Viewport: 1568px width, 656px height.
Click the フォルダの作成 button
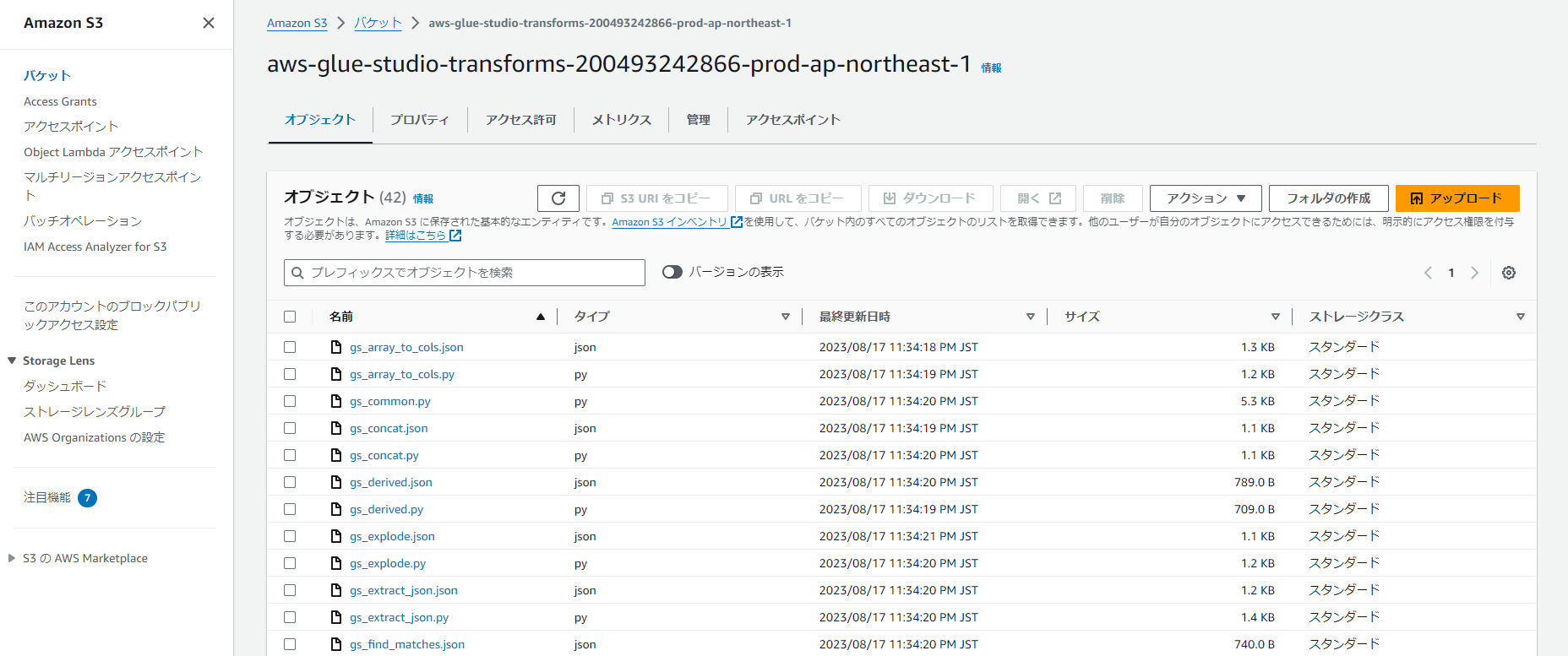[1328, 198]
